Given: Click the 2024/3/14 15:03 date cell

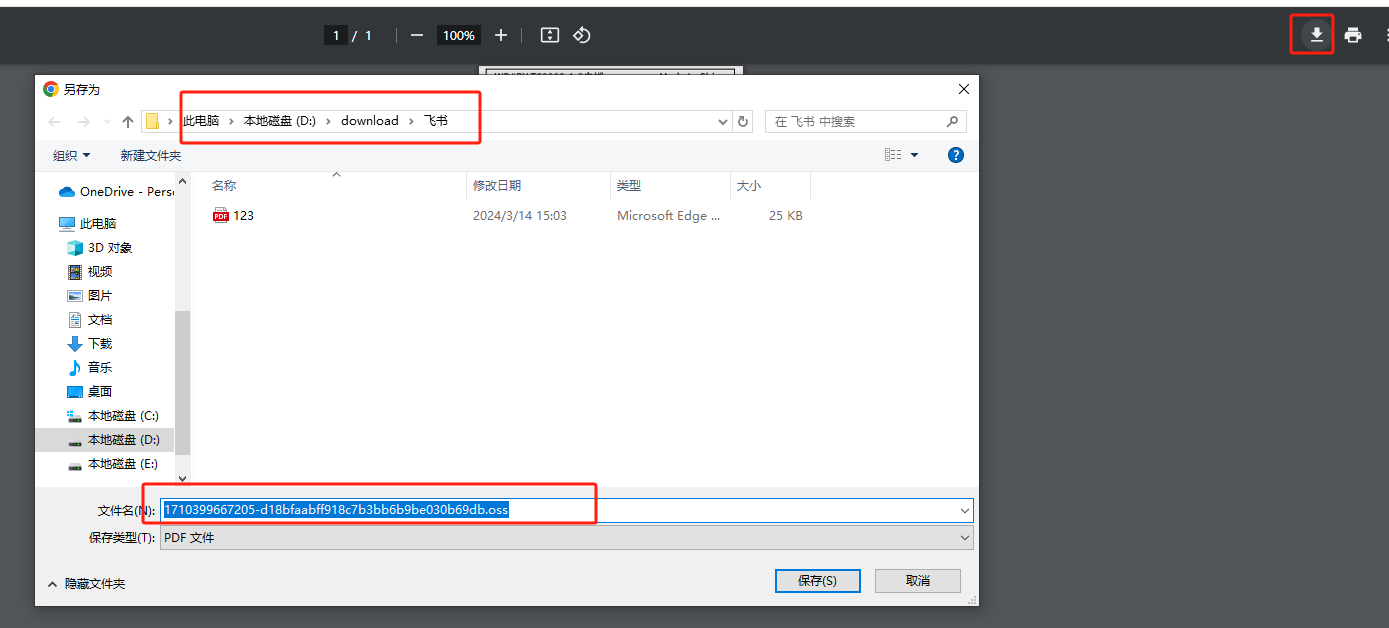Looking at the screenshot, I should [x=520, y=215].
